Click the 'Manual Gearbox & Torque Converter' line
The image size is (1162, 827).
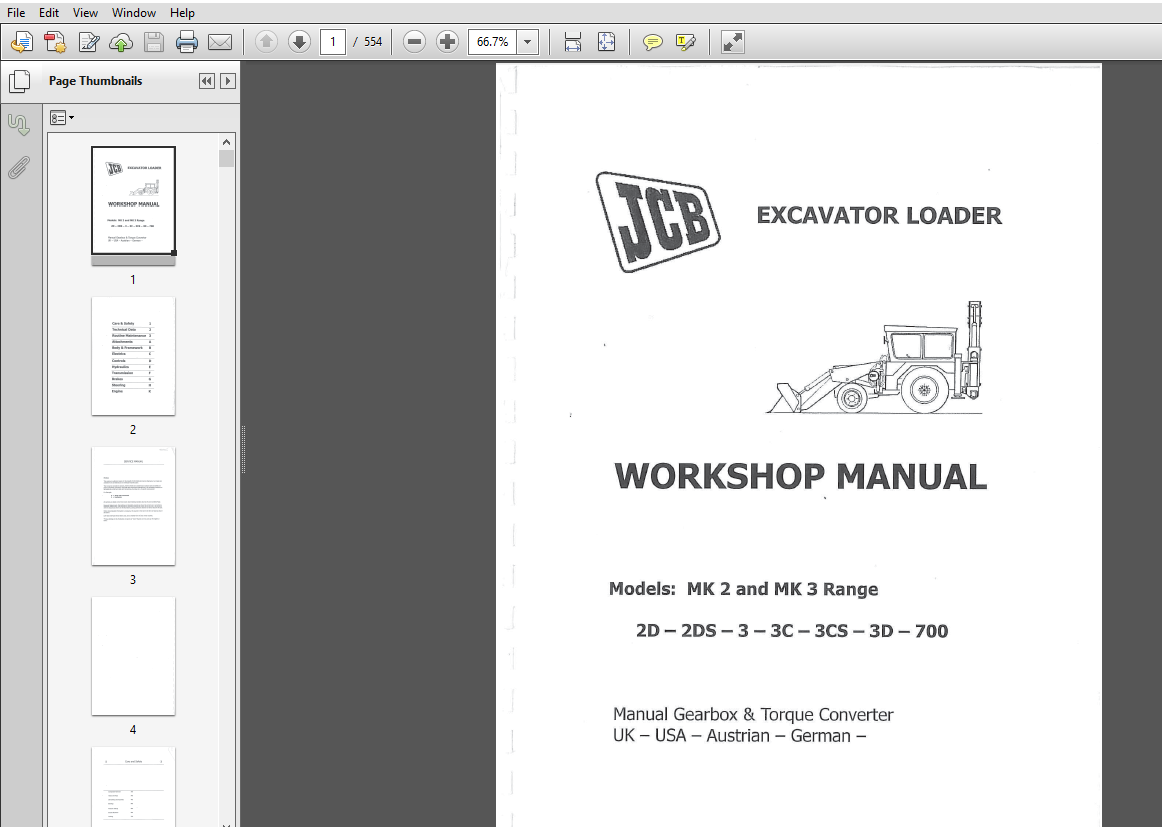tap(753, 714)
